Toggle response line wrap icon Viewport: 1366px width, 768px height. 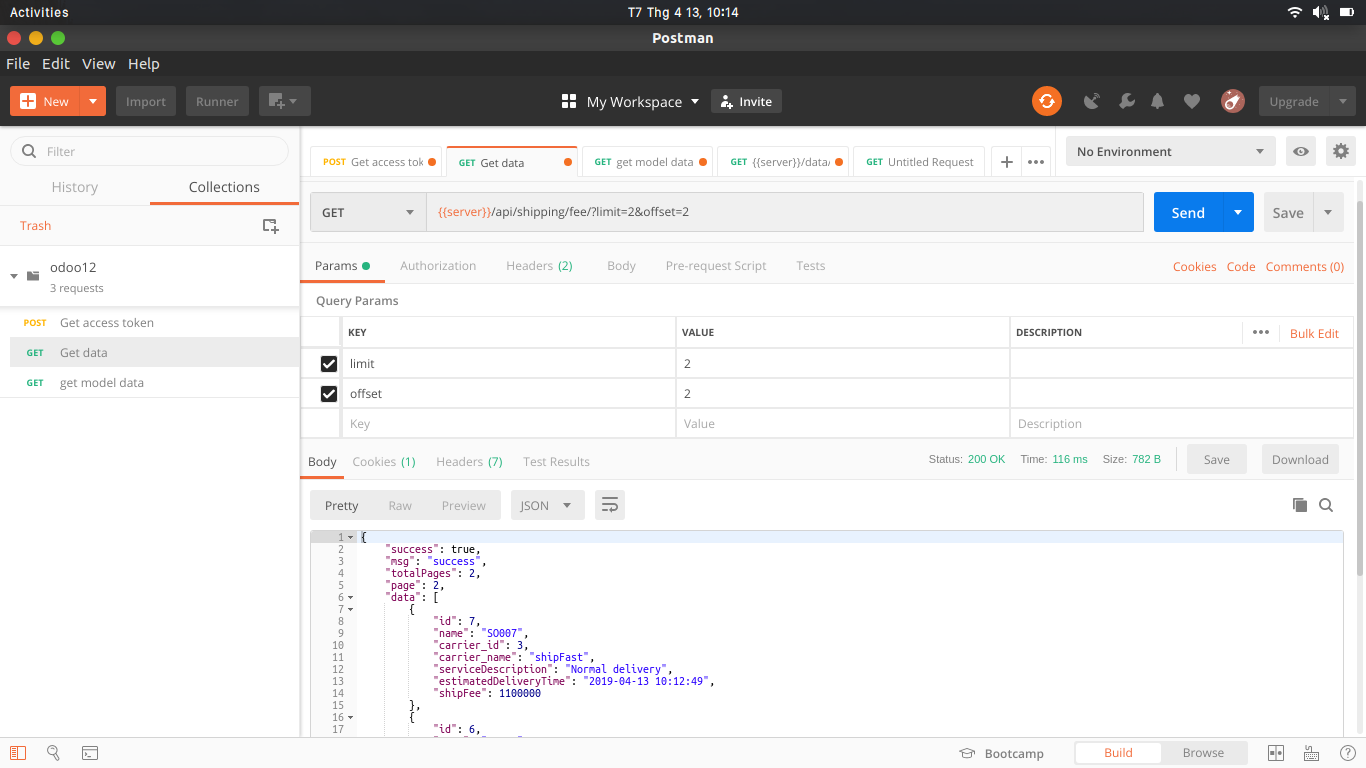pos(610,505)
